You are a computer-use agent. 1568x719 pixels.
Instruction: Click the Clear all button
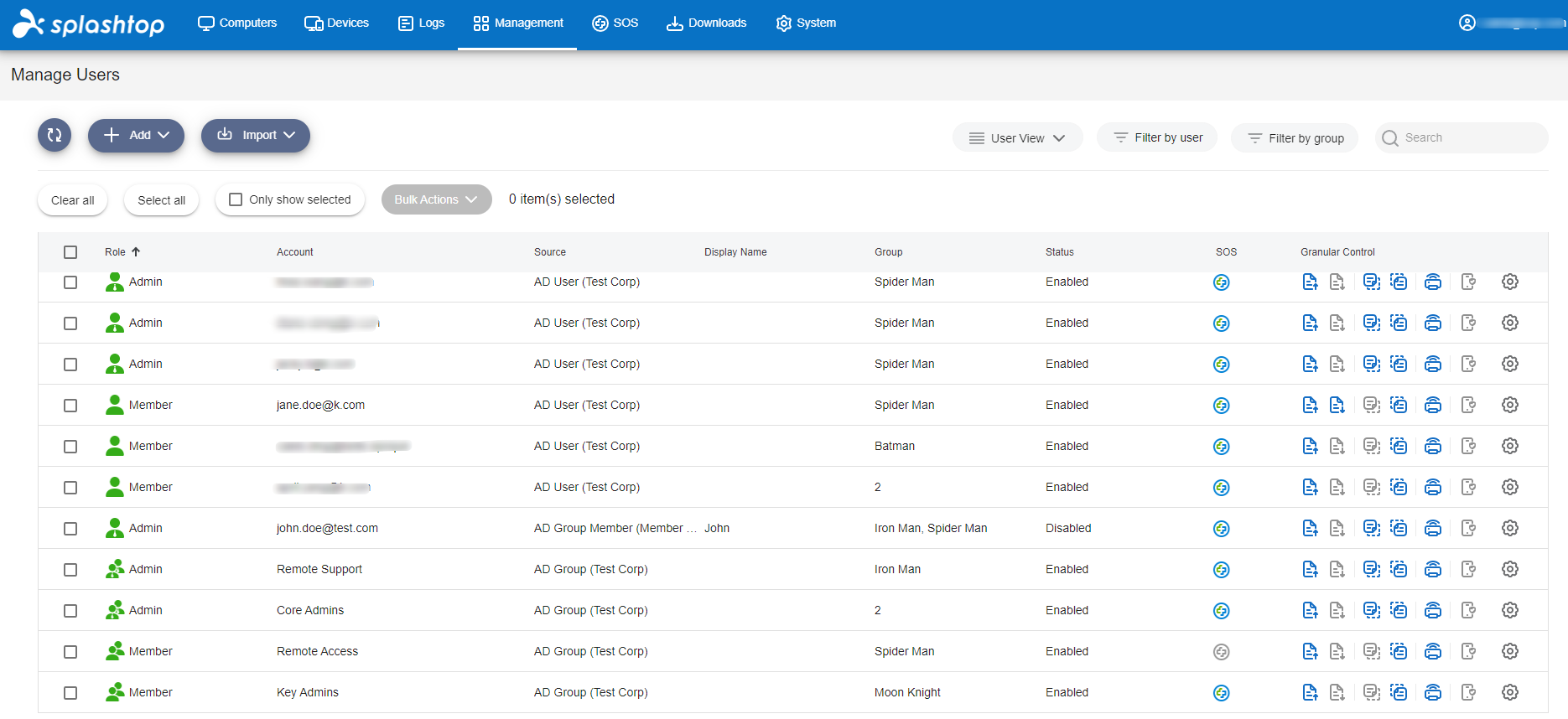pyautogui.click(x=73, y=200)
